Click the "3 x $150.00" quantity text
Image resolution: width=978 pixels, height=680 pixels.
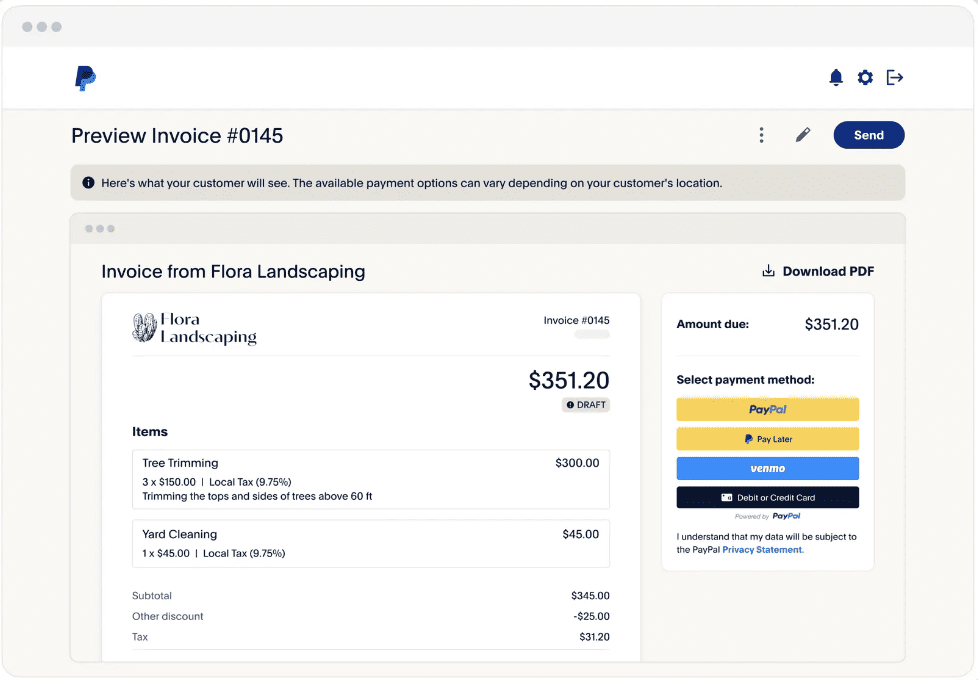pos(169,482)
